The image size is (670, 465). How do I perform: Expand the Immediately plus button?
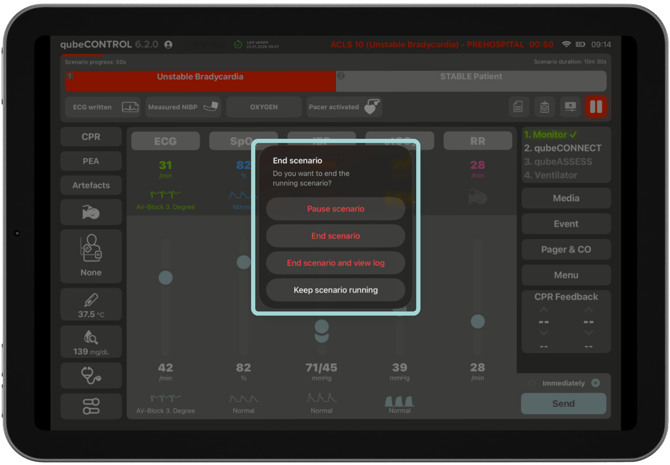595,383
